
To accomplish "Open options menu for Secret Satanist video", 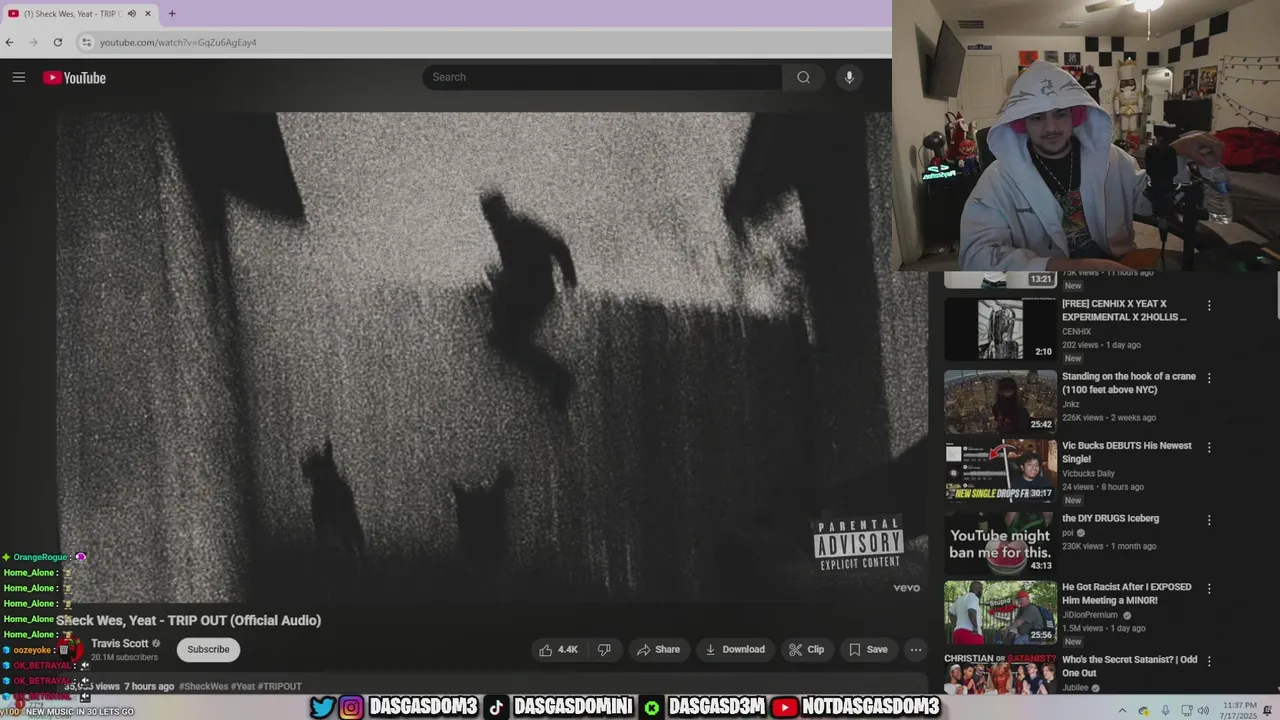I will pyautogui.click(x=1209, y=661).
